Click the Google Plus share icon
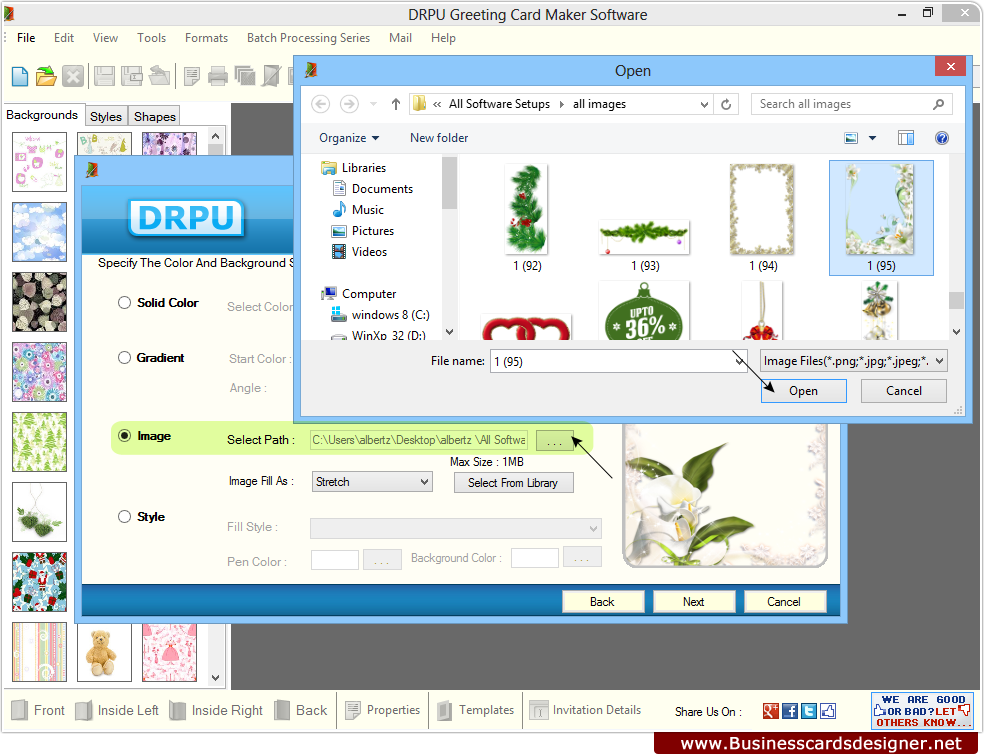Image resolution: width=984 pixels, height=754 pixels. tap(771, 711)
